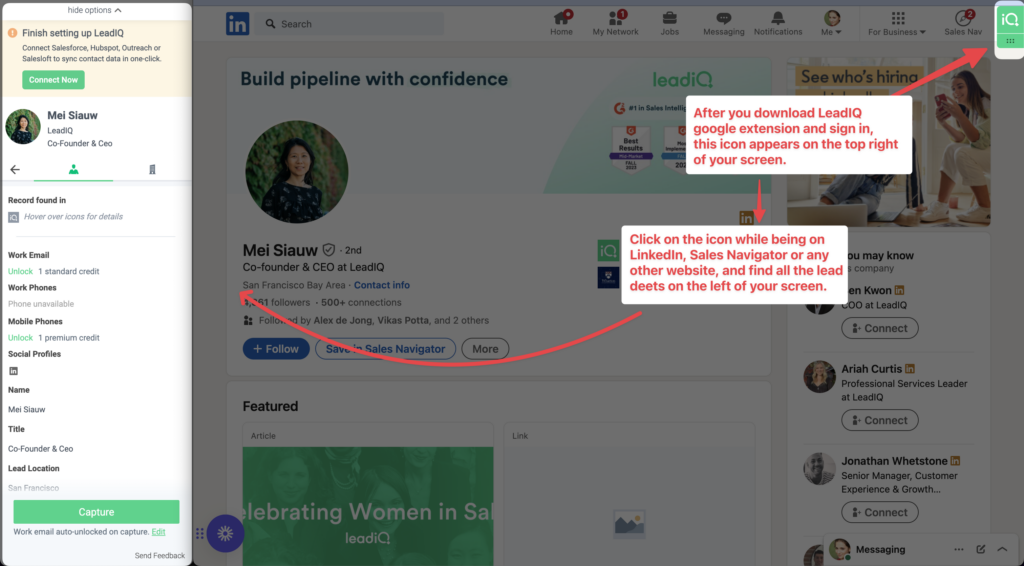
Task: Open Mei Siauw's profile photo
Action: pyautogui.click(x=296, y=172)
